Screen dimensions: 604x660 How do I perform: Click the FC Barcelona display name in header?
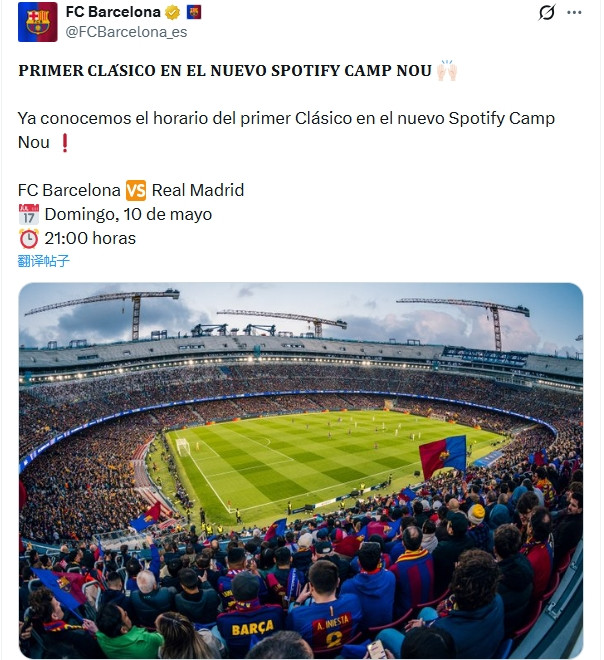[112, 13]
